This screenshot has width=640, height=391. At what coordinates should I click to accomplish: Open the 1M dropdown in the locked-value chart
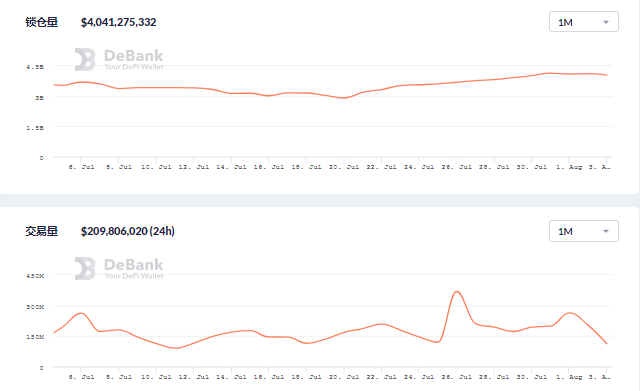pyautogui.click(x=584, y=22)
